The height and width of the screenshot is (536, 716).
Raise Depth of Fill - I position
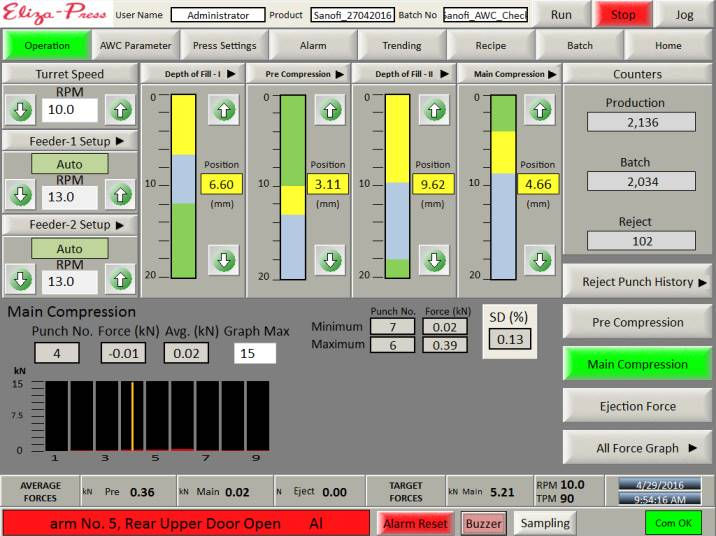[x=223, y=110]
